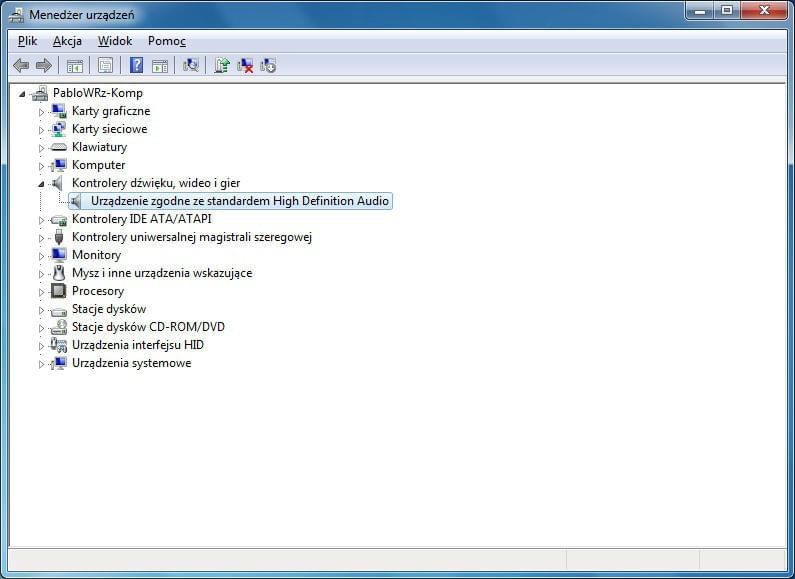This screenshot has height=579, width=795.
Task: Close the Menedżer urządzeń window
Action: (765, 10)
